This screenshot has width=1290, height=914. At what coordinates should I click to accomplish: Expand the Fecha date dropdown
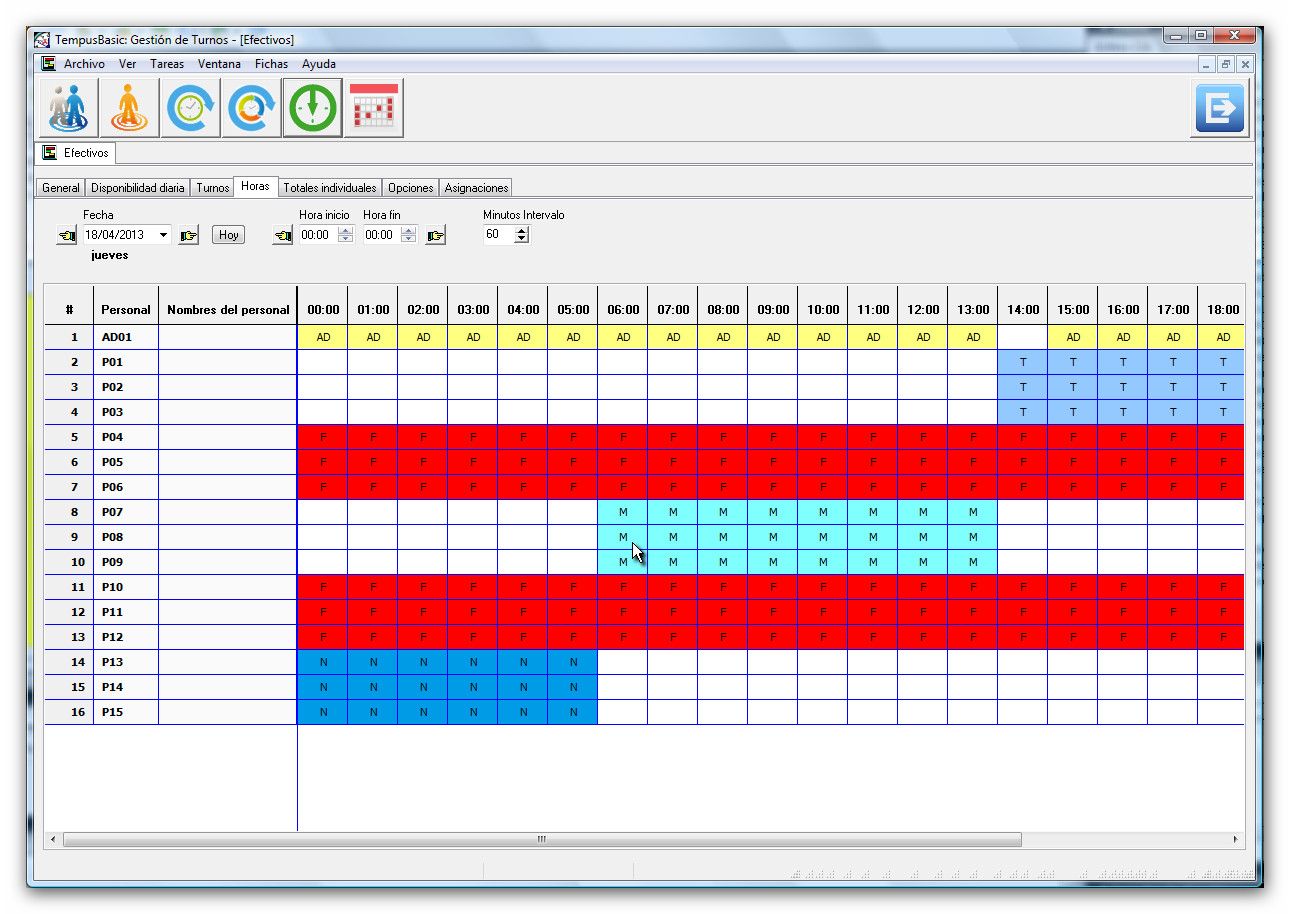coord(163,235)
